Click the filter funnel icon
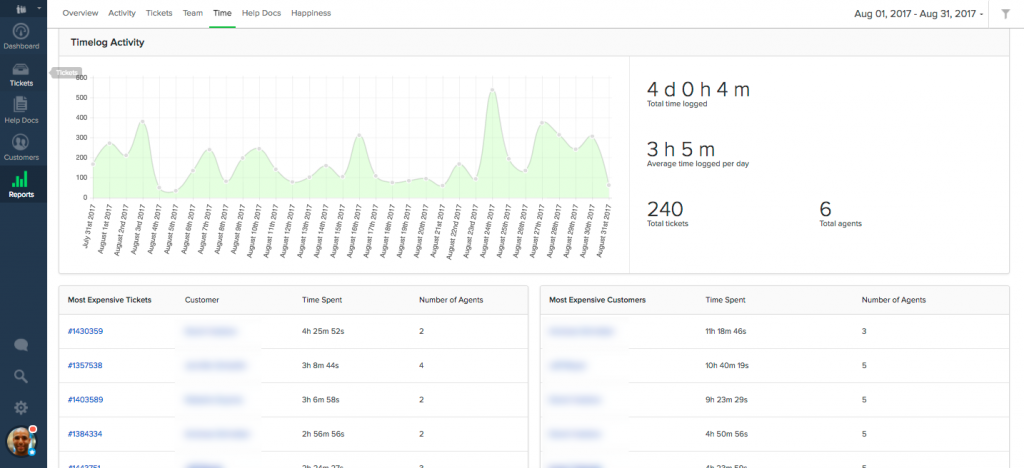This screenshot has width=1024, height=468. tap(1005, 14)
